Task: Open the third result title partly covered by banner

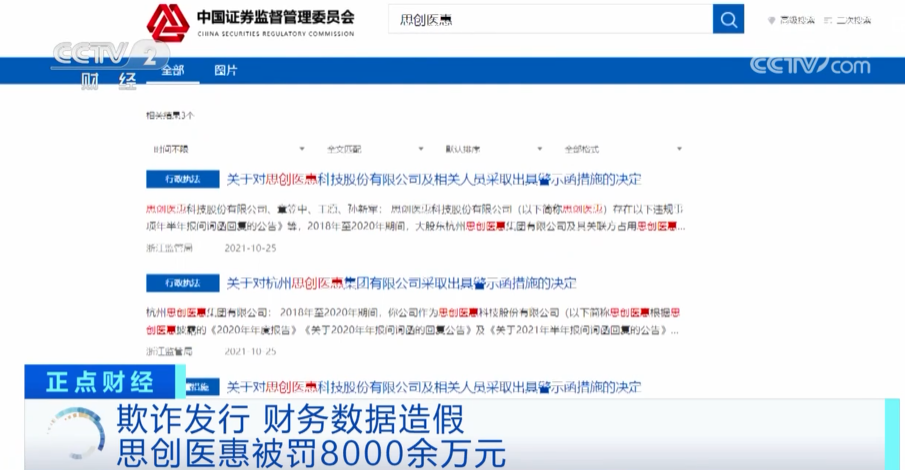Action: (433, 387)
